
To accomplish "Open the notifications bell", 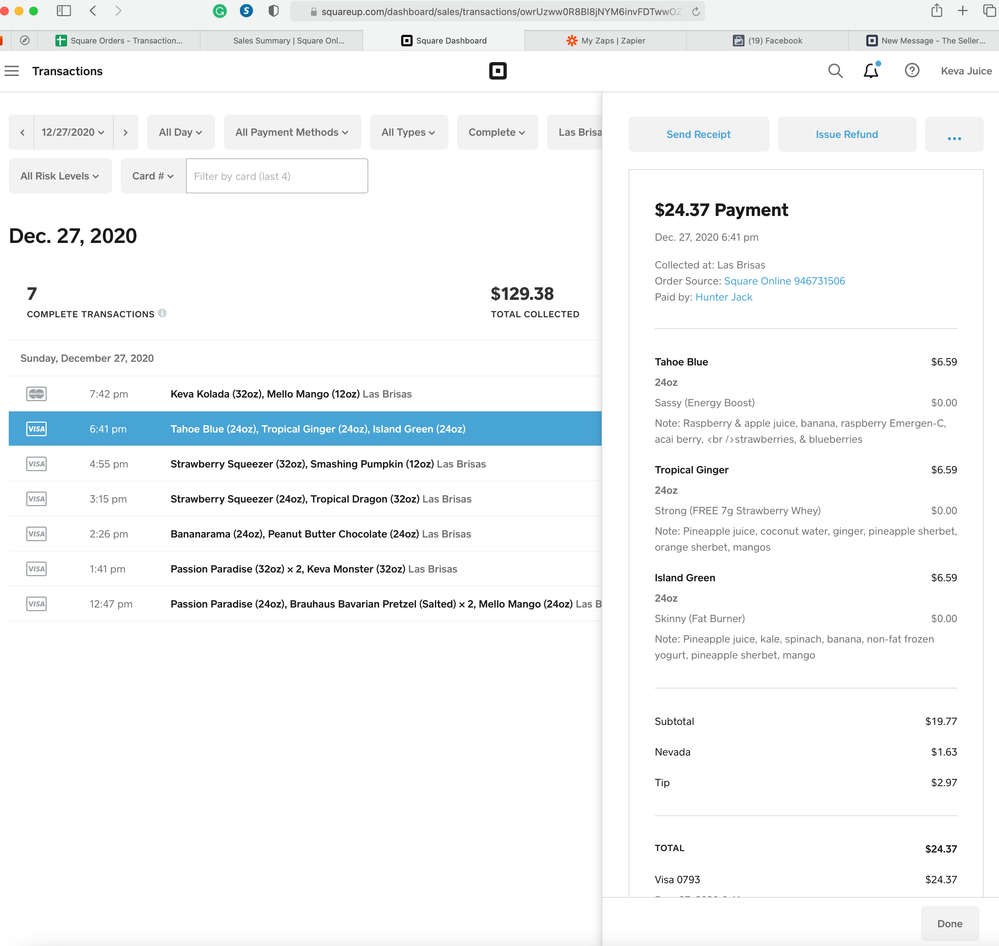I will coord(871,71).
